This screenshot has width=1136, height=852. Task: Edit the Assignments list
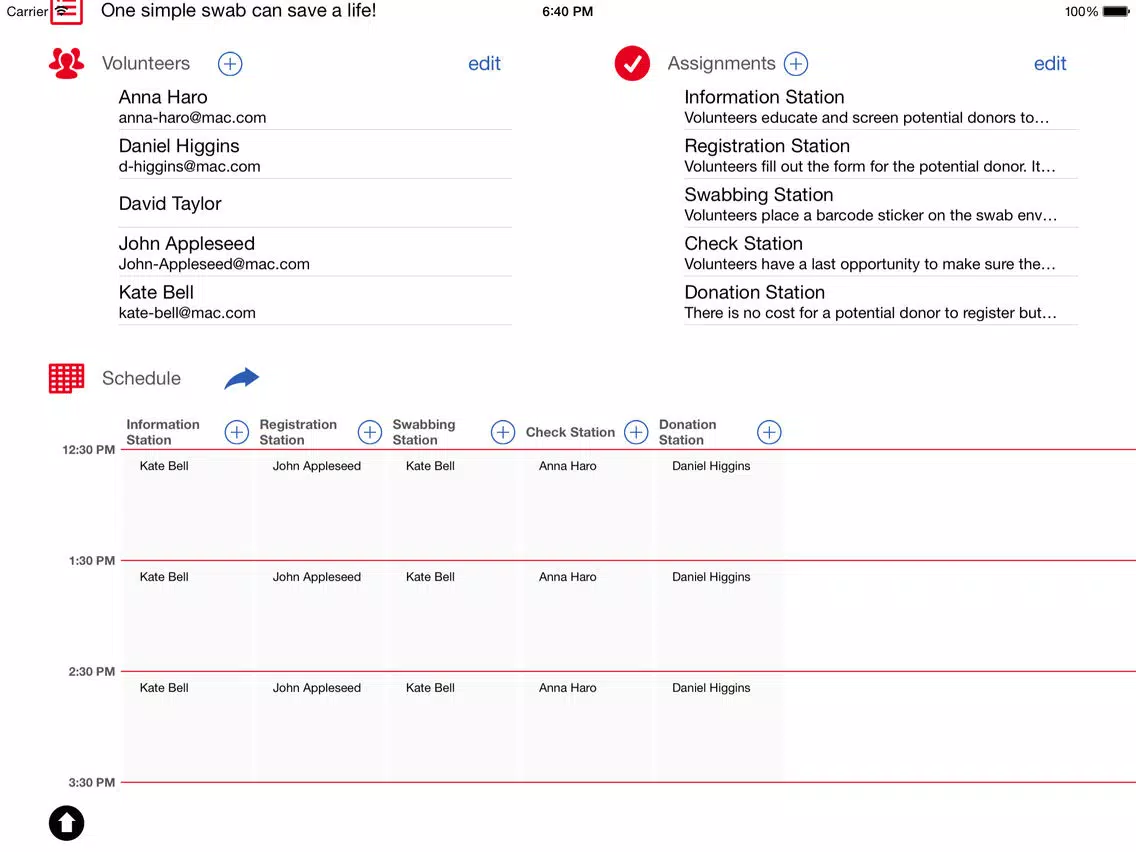(1050, 64)
